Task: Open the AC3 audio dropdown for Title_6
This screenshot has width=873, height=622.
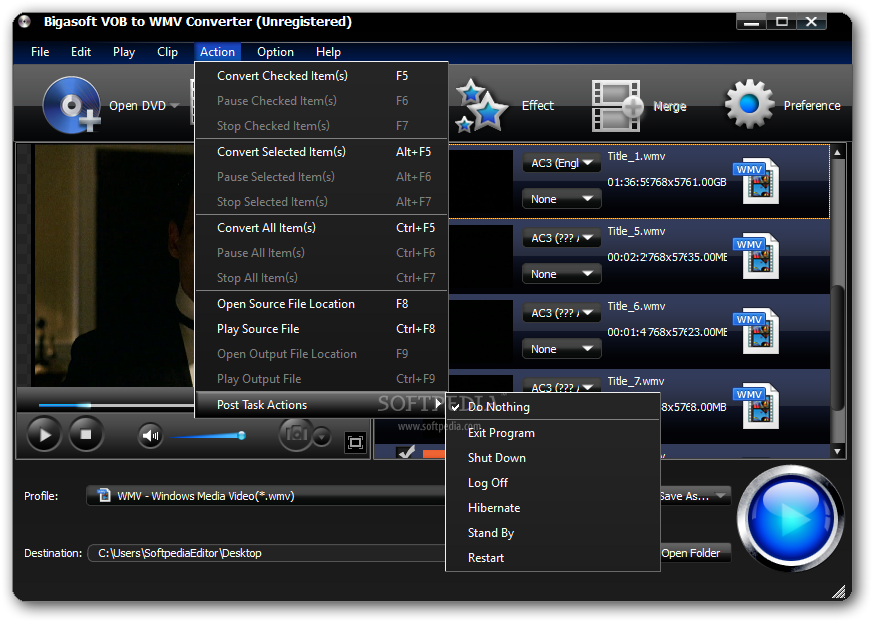Action: (x=561, y=313)
